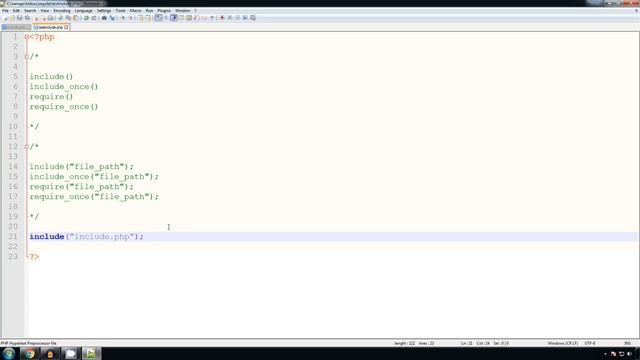Screen dimensions: 640x360
Task: Toggle synchronized vertical scrolling icon
Action: pyautogui.click(x=140, y=18)
